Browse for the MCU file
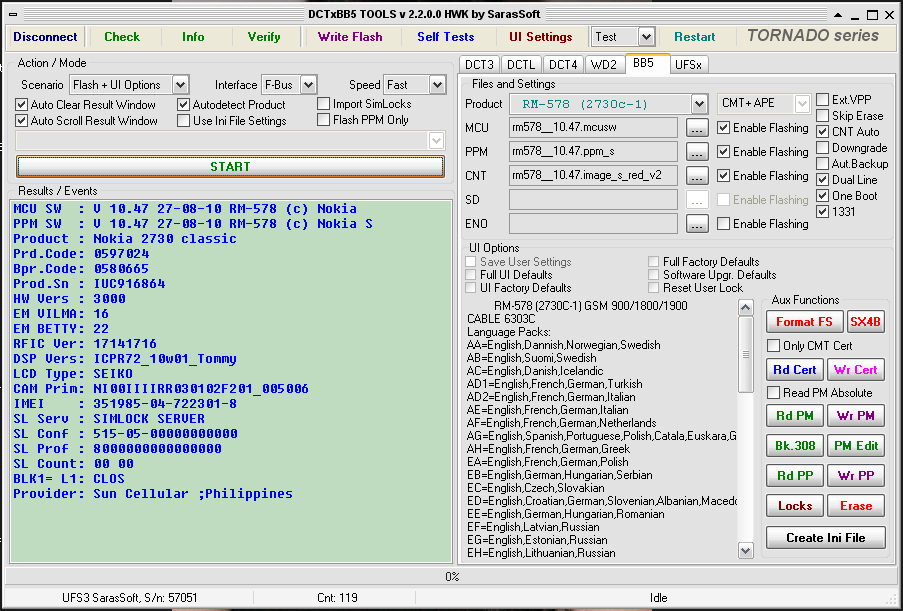The image size is (903, 611). (x=697, y=128)
